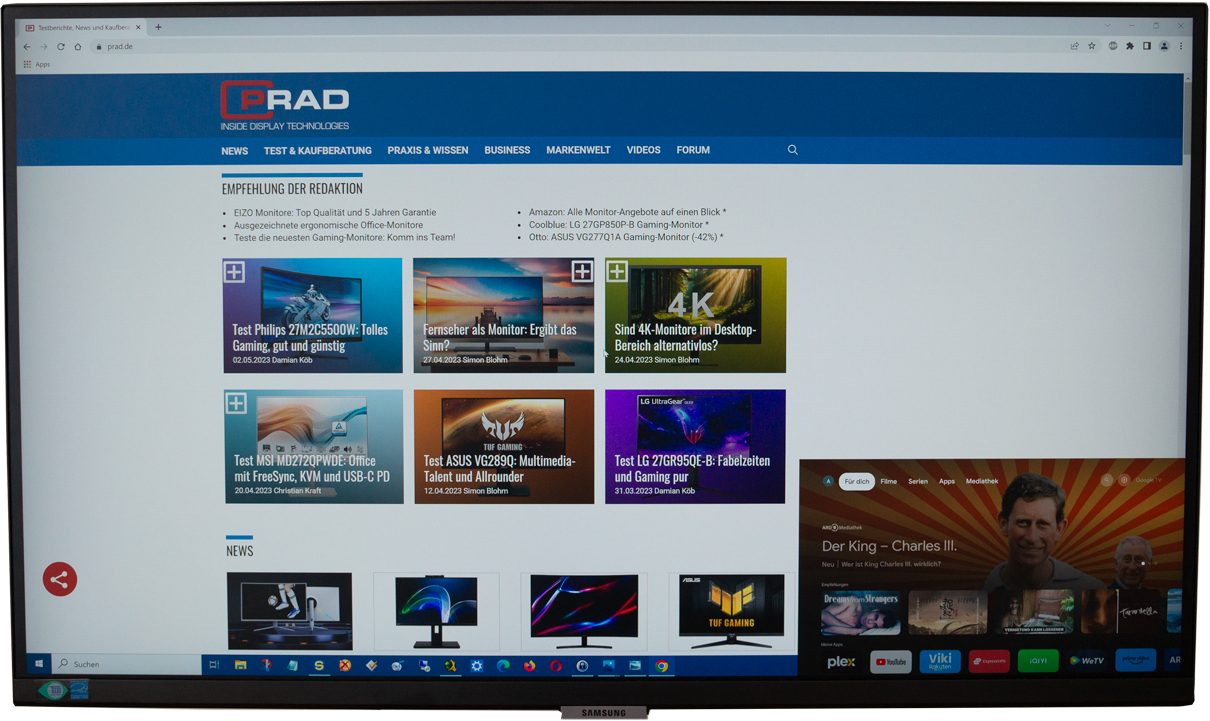Open a new Chrome tab

(158, 27)
